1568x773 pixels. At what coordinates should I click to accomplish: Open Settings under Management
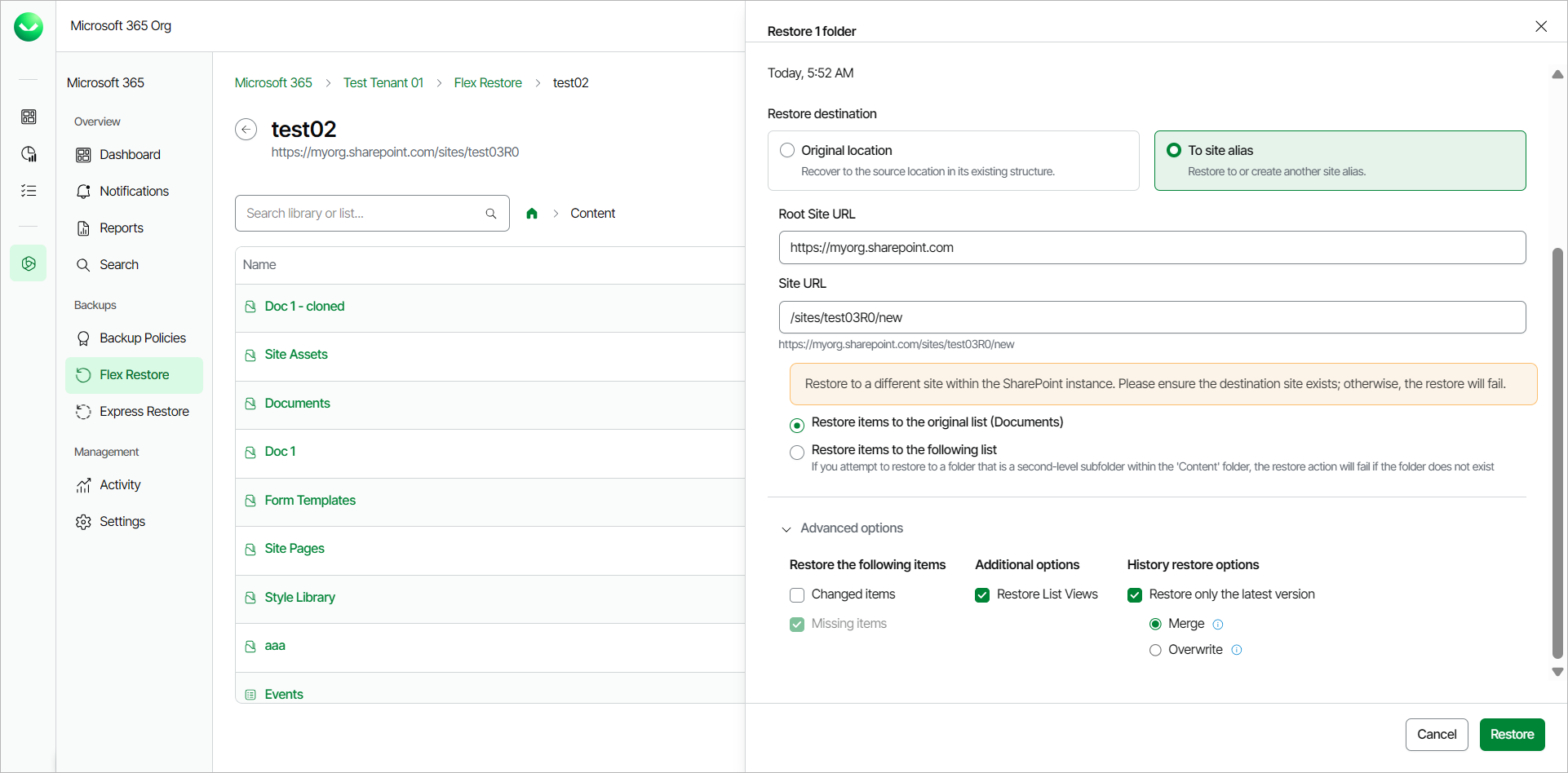pos(122,522)
